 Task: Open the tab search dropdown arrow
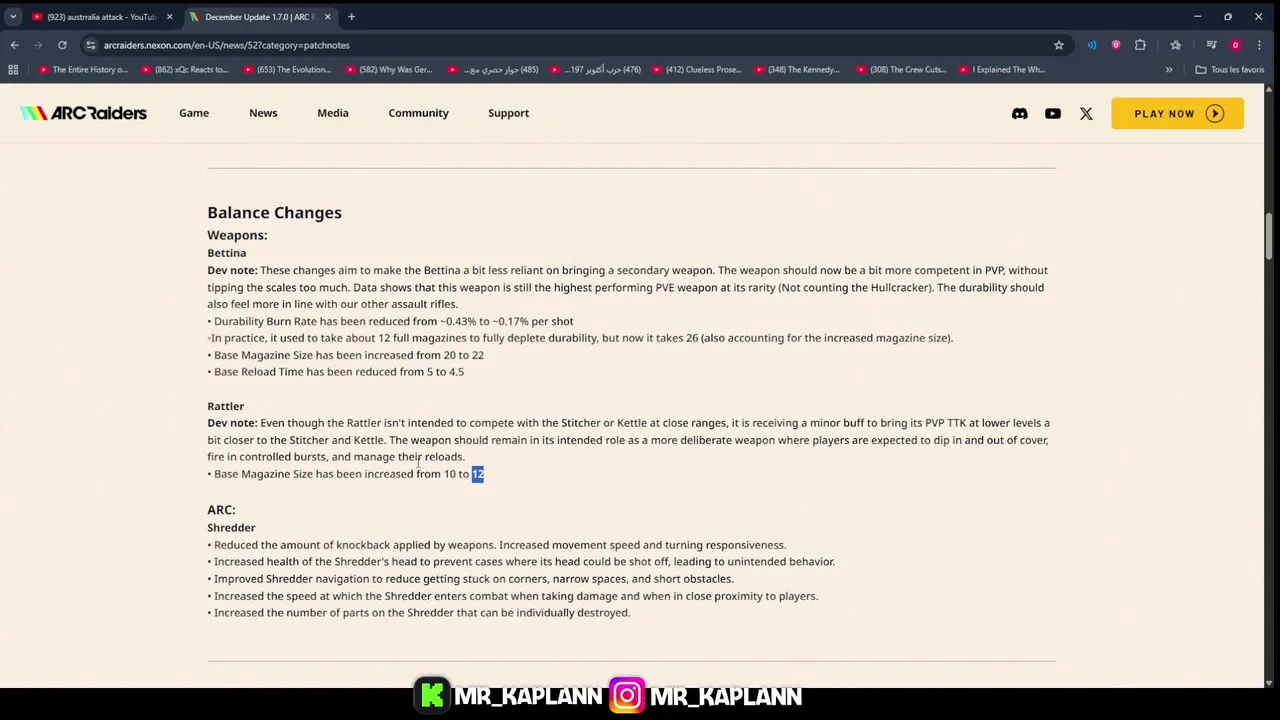point(13,17)
